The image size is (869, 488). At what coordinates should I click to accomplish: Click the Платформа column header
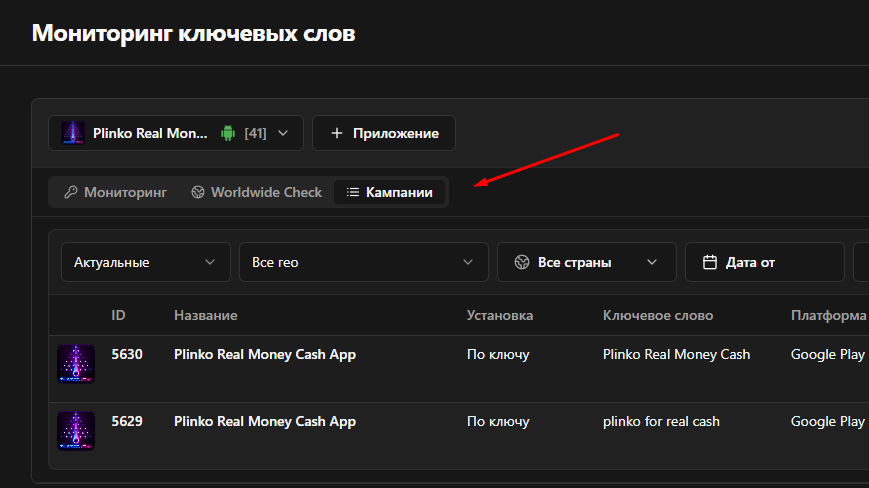coord(828,315)
